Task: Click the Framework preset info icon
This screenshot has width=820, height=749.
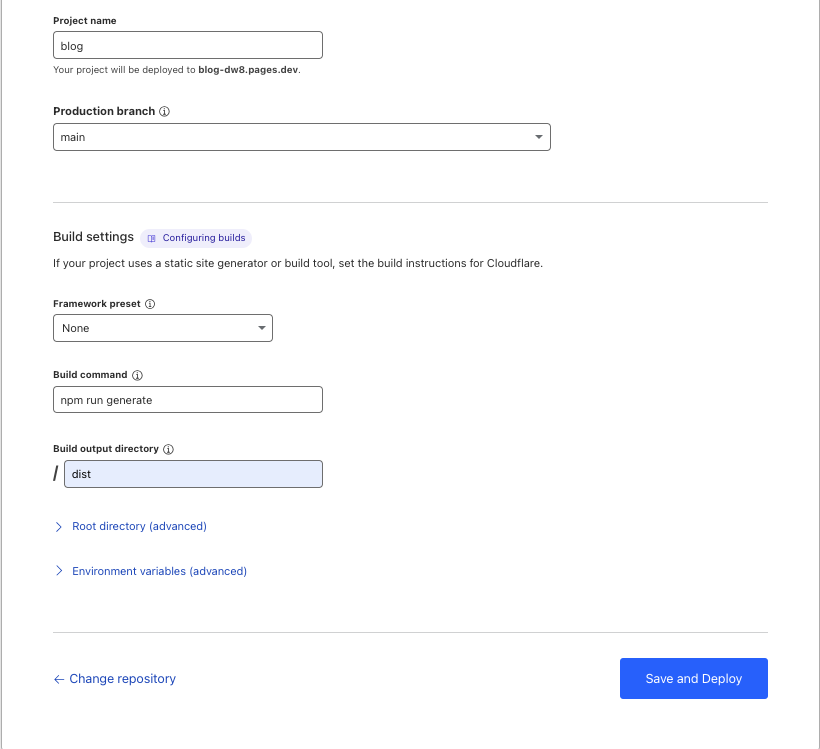Action: click(x=149, y=303)
